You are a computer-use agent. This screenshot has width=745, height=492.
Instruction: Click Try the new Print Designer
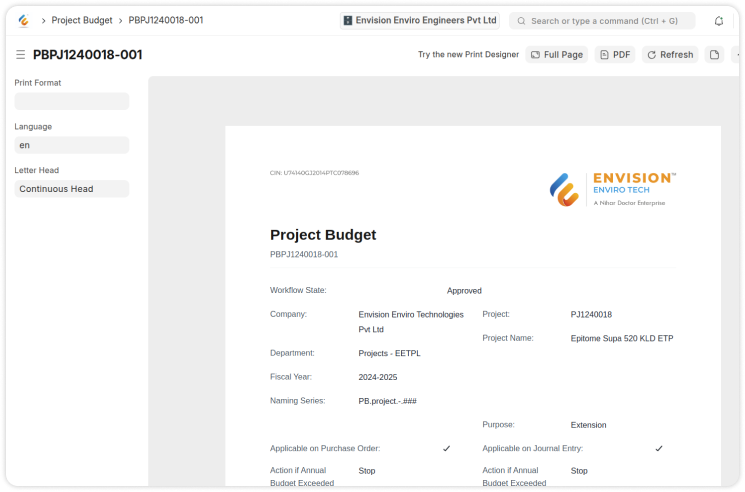[468, 55]
